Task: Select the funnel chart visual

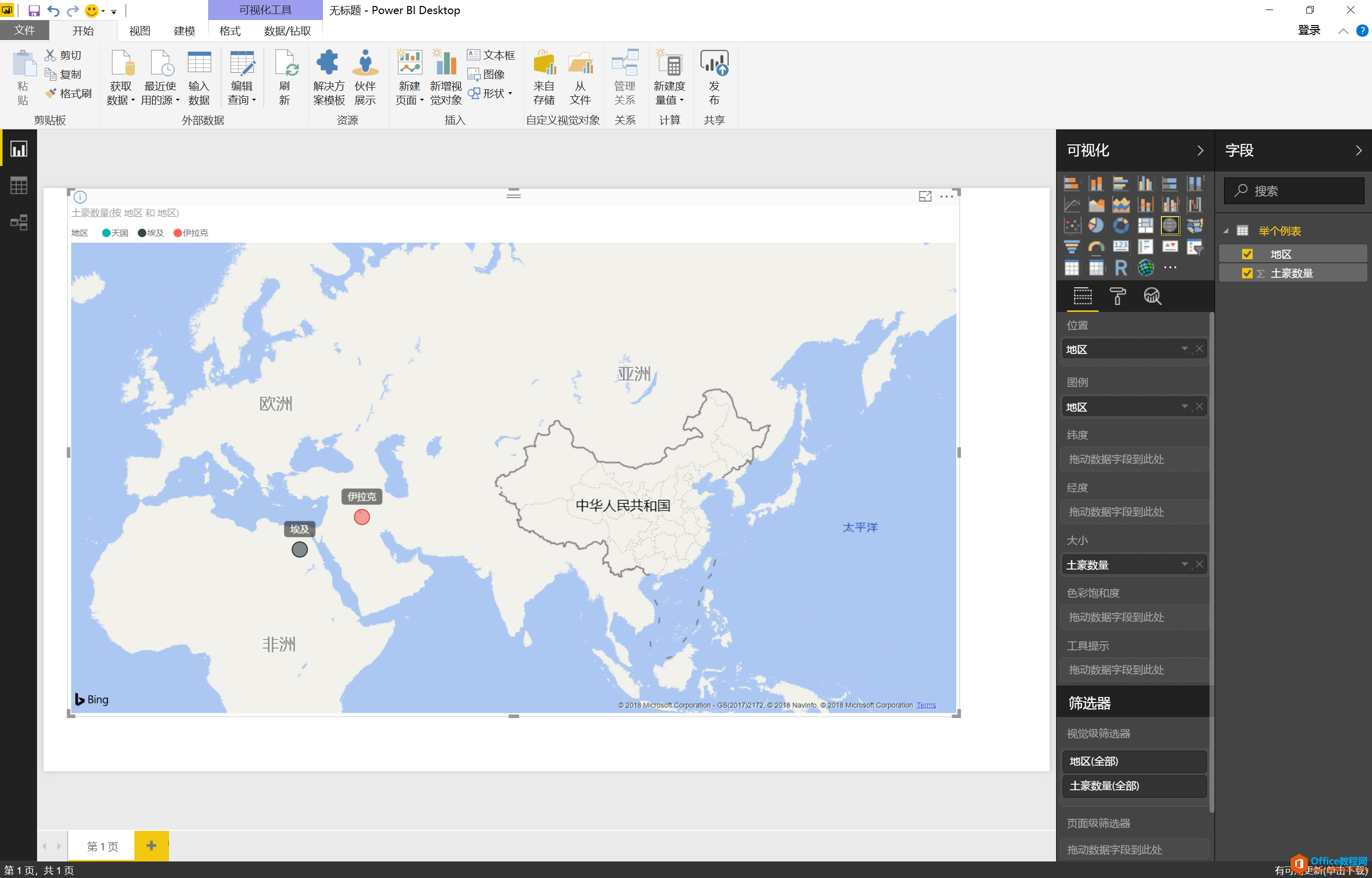Action: click(1072, 247)
